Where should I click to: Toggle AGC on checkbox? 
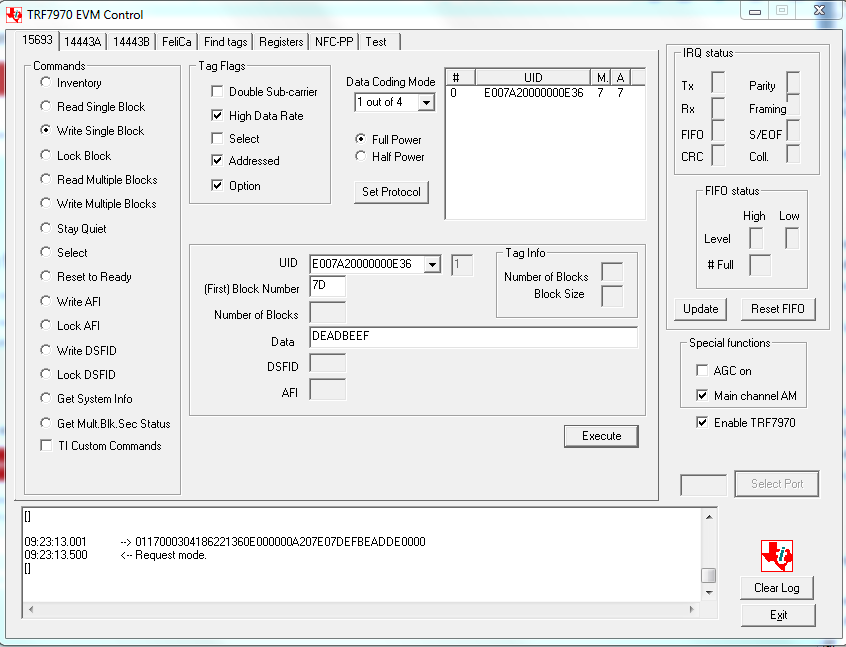pyautogui.click(x=702, y=370)
